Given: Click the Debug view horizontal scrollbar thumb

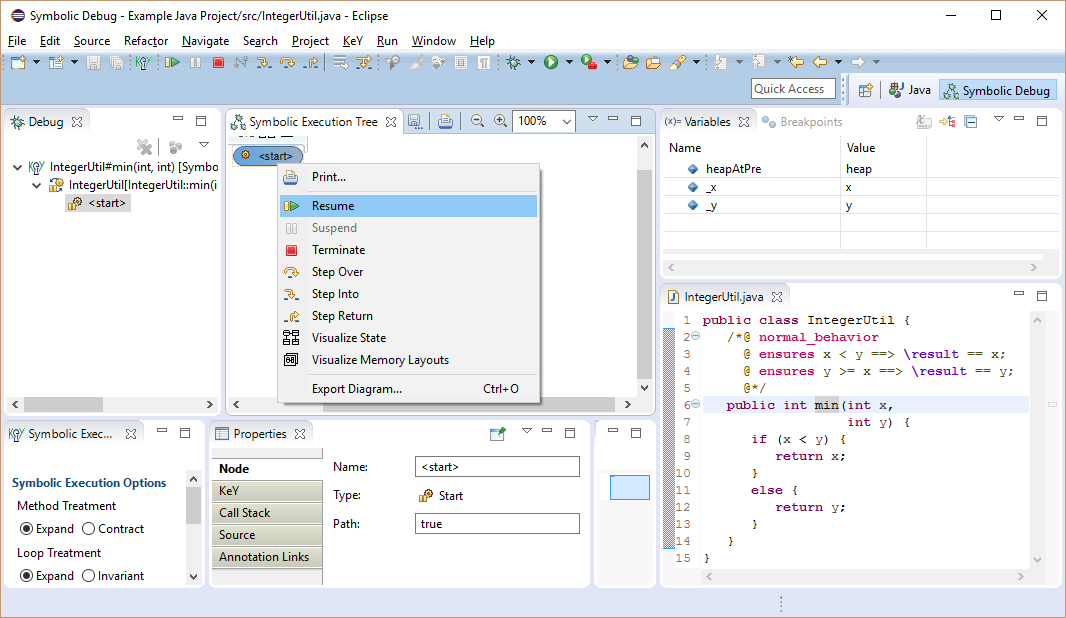Looking at the screenshot, I should (63, 405).
